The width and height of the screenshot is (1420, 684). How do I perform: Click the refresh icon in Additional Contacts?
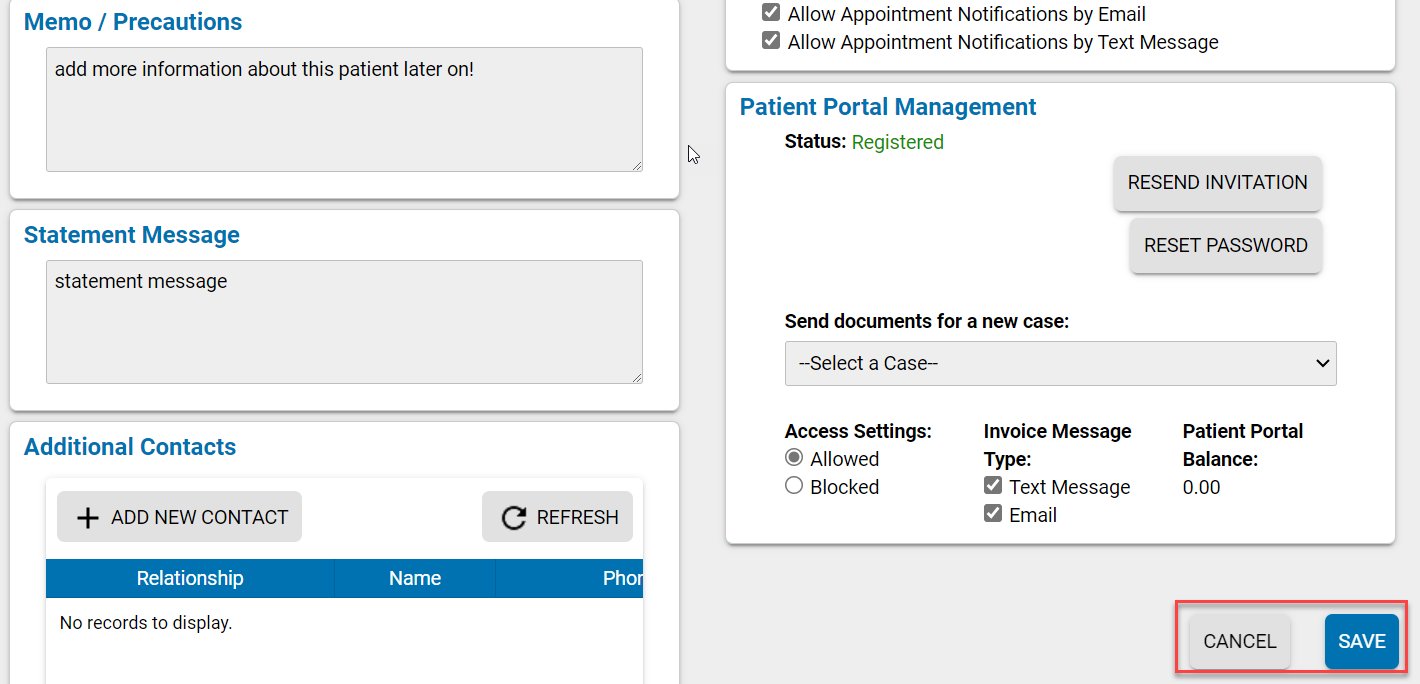click(x=513, y=517)
